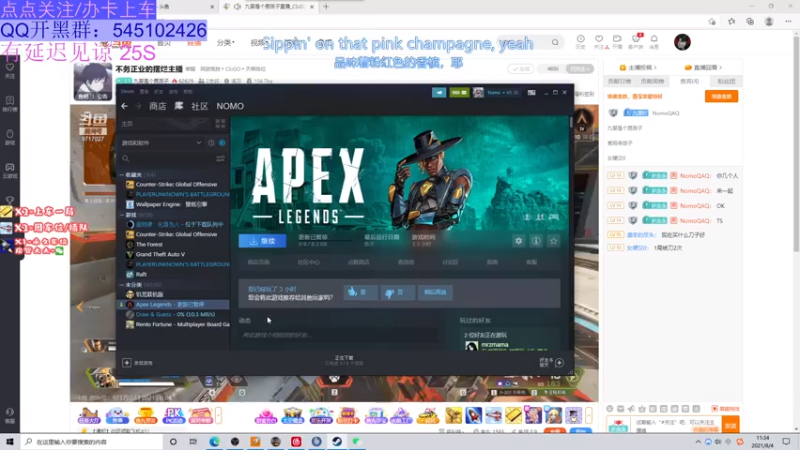
Task: Click the browser page search magnifier icon
Action: pos(555,42)
